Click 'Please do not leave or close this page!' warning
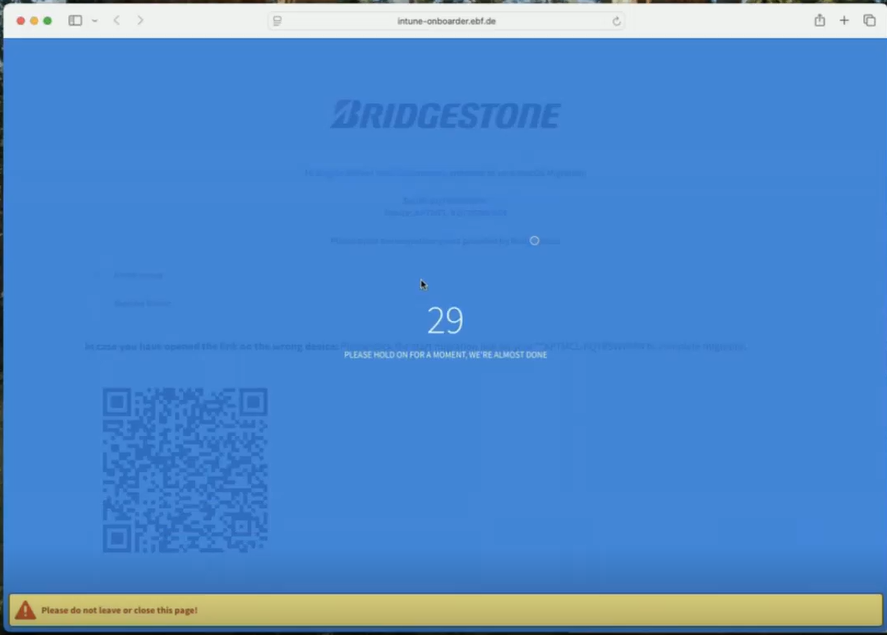887x635 pixels. coord(119,610)
